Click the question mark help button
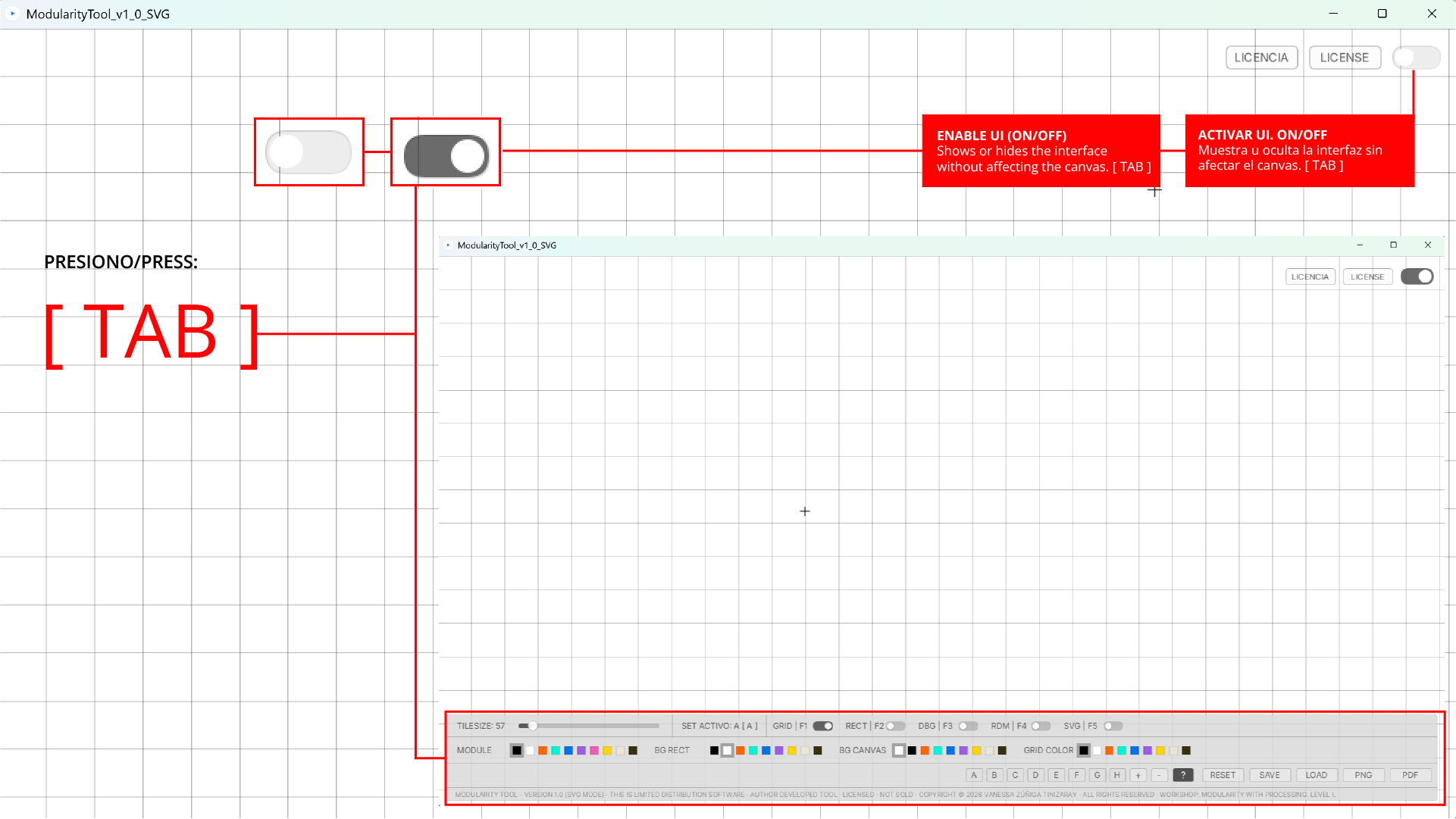Screen dimensions: 1456x819 click(x=1182, y=775)
